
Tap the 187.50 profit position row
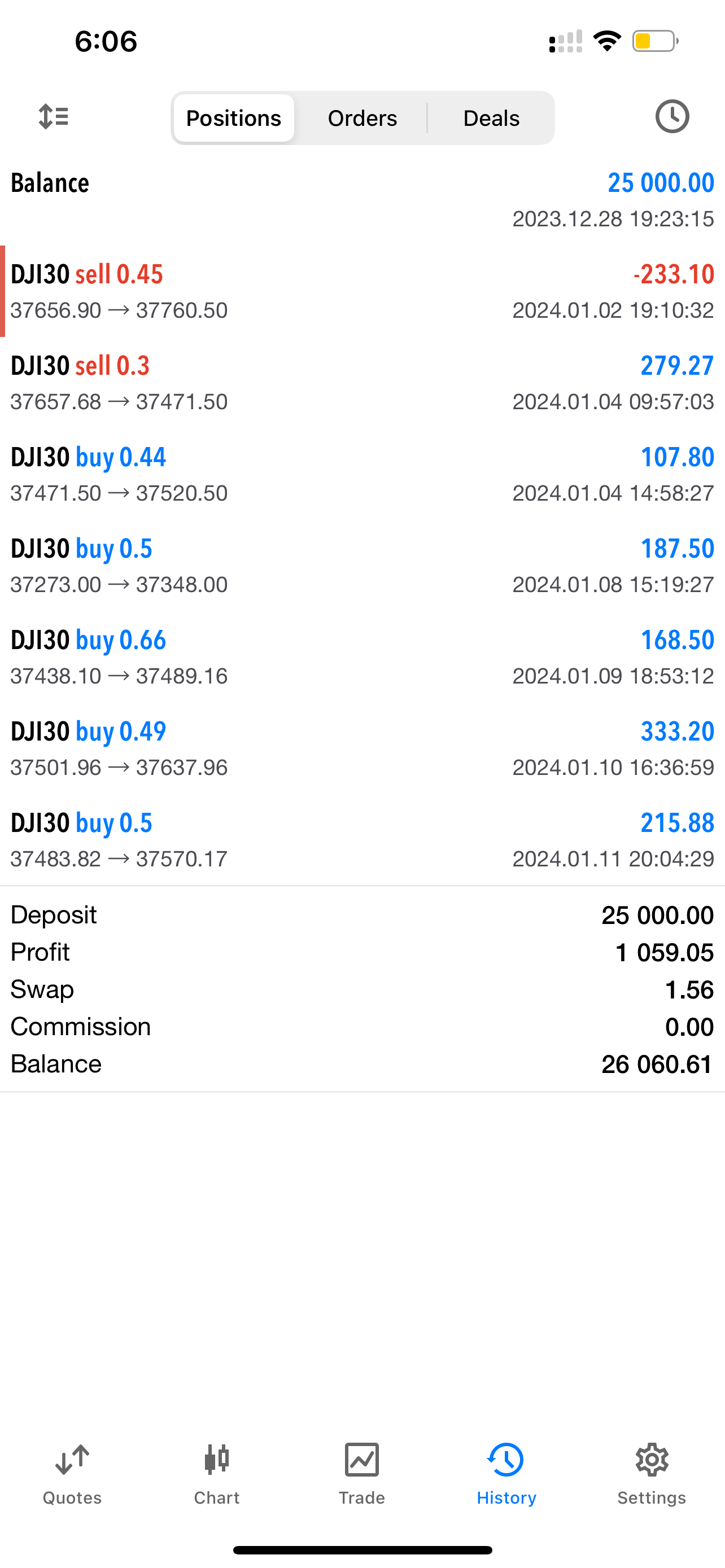[362, 566]
